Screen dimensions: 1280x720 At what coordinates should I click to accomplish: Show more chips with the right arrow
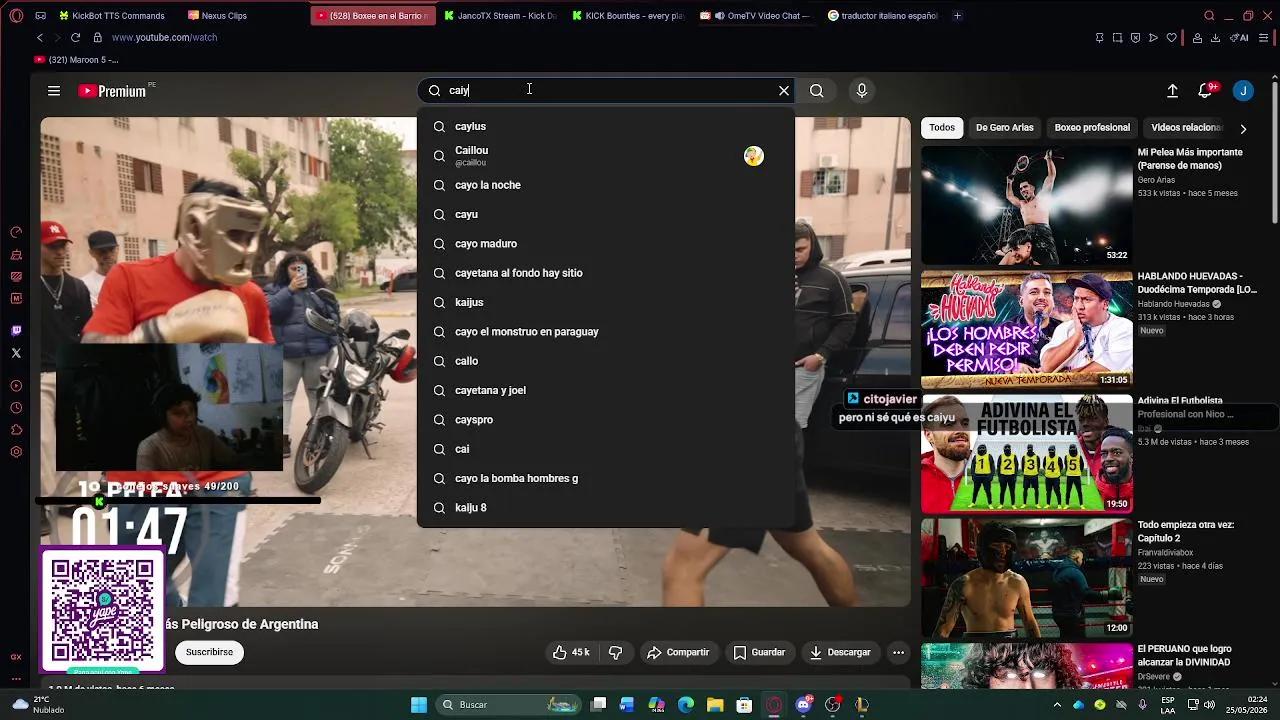tap(1243, 128)
